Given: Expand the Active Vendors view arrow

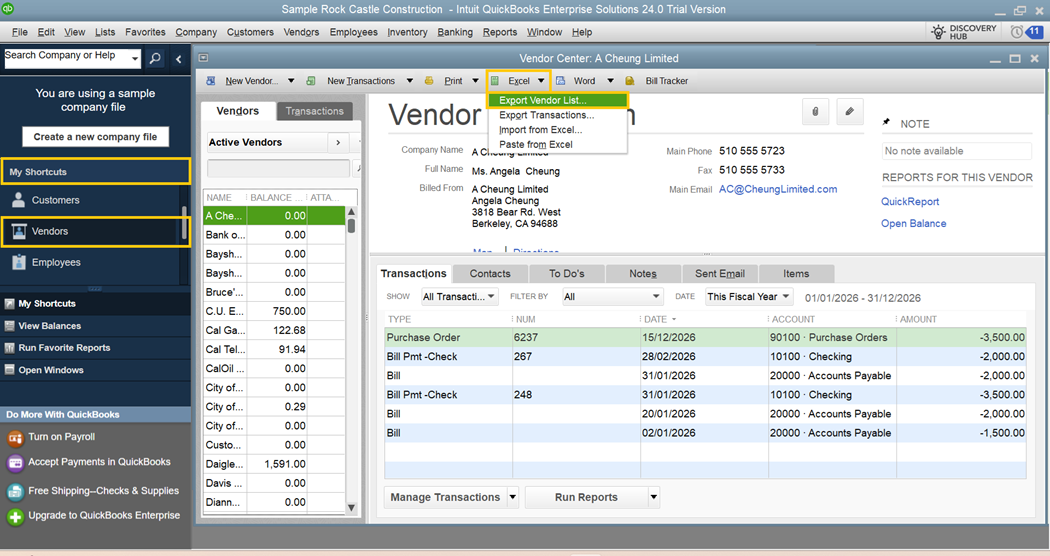Looking at the screenshot, I should [x=338, y=143].
